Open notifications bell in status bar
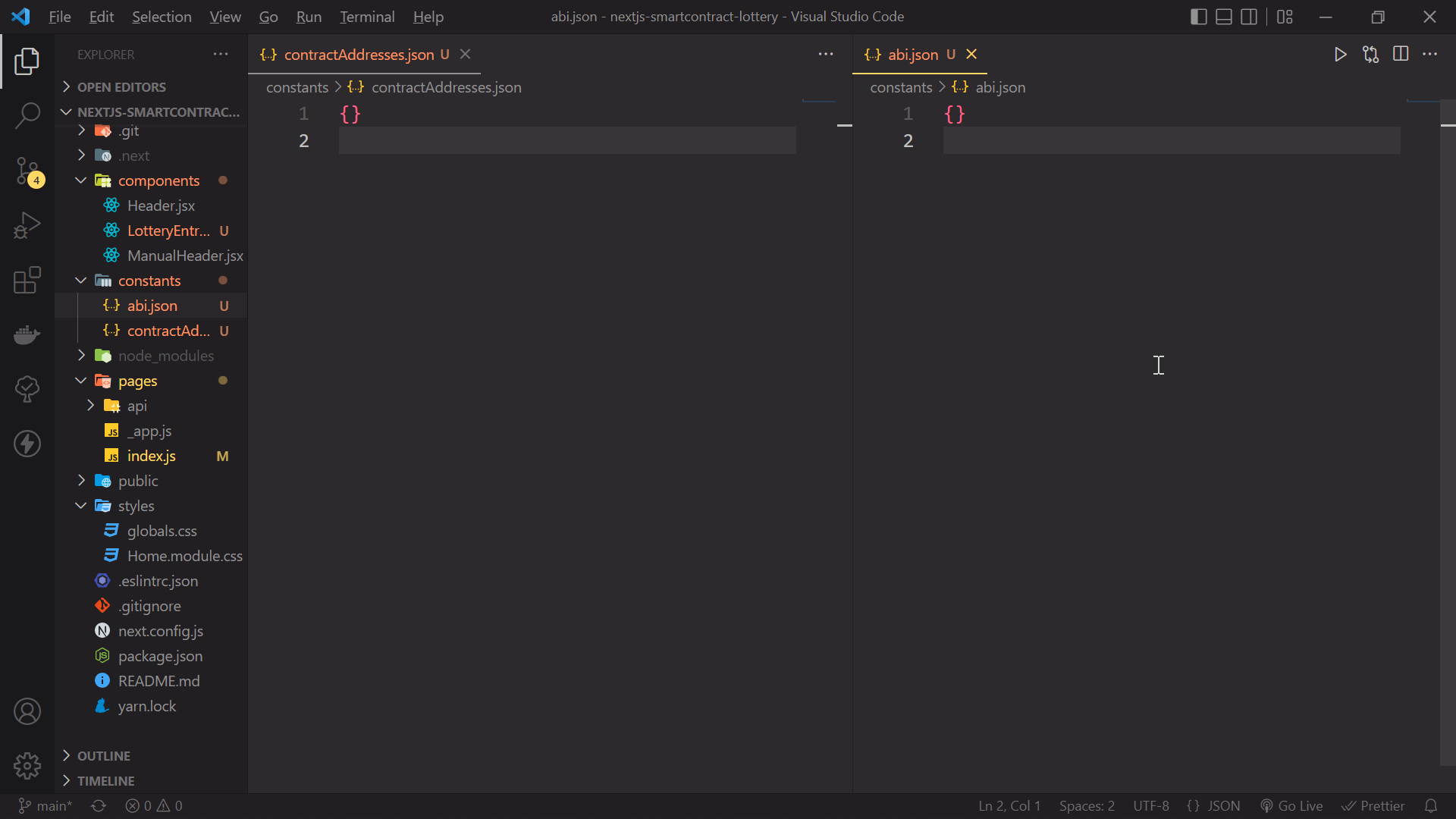The height and width of the screenshot is (819, 1456). coord(1430,806)
